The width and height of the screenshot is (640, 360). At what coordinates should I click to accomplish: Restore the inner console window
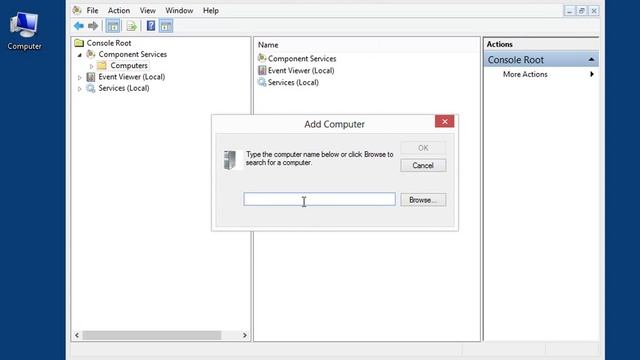tap(582, 11)
